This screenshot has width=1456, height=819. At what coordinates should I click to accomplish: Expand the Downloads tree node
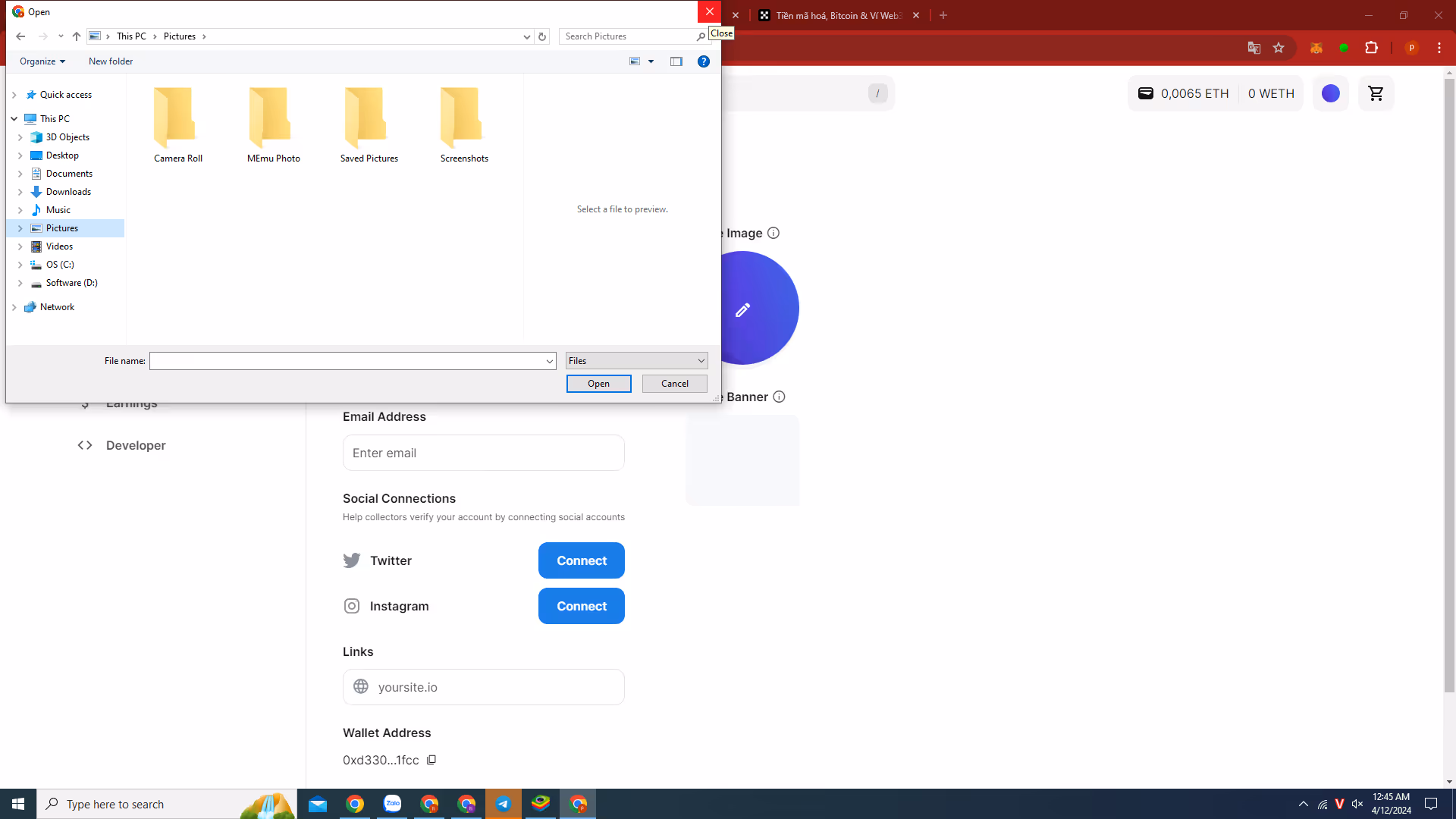[20, 192]
